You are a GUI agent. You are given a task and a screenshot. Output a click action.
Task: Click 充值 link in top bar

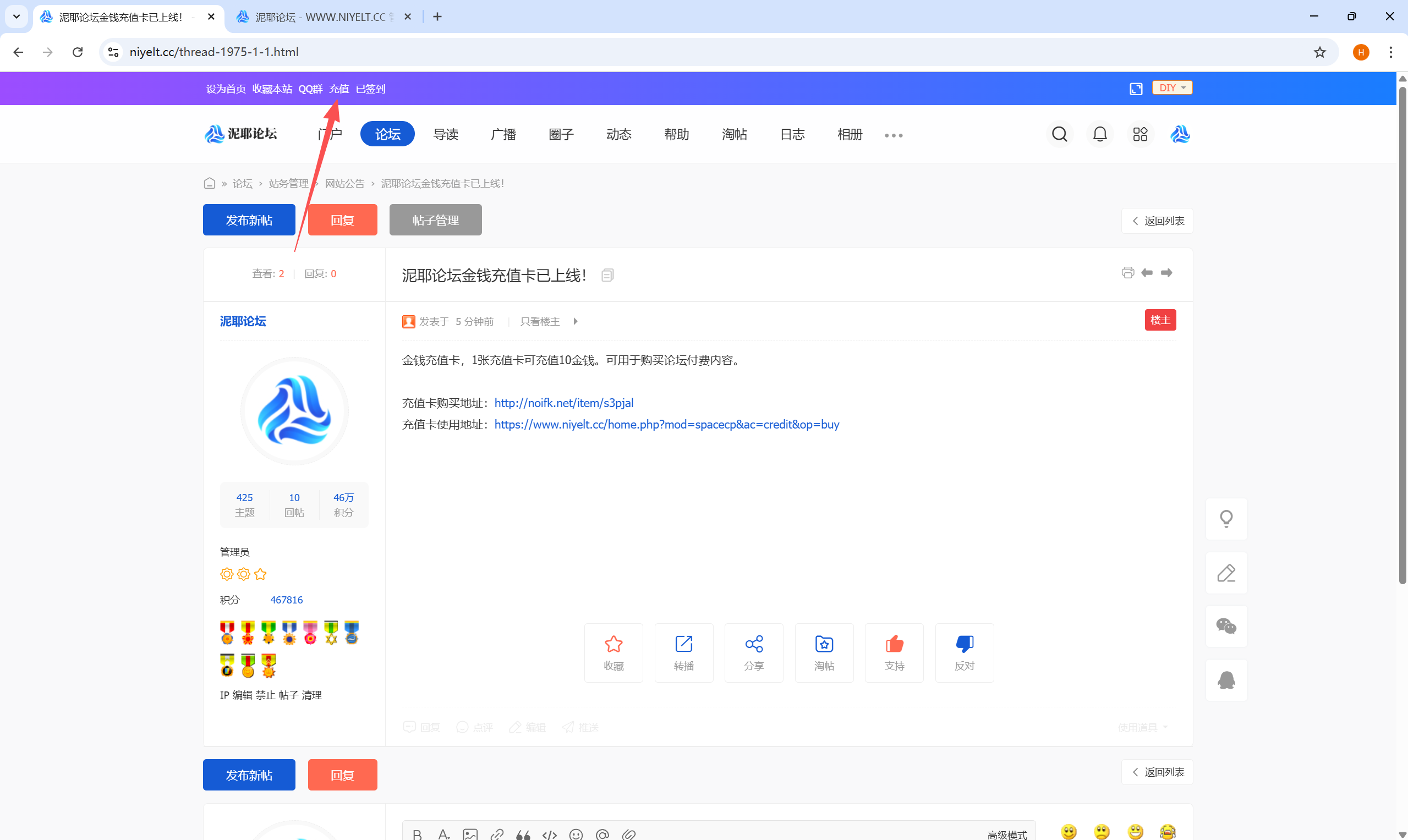(x=339, y=89)
